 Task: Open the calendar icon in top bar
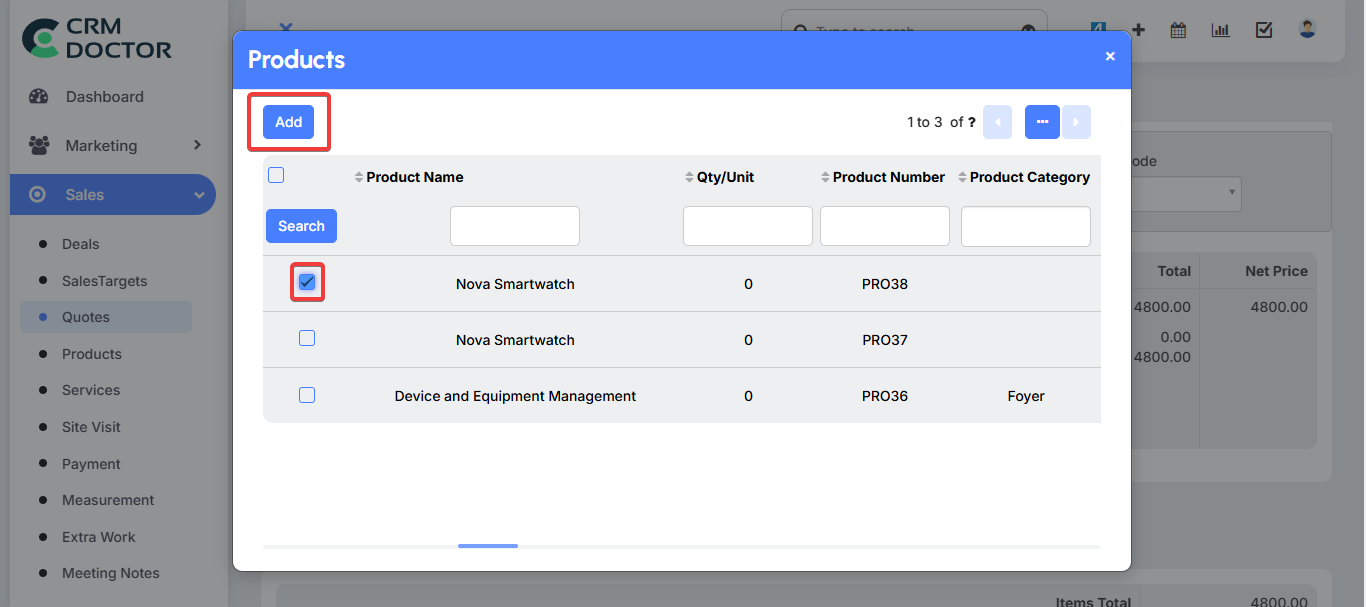(x=1177, y=30)
